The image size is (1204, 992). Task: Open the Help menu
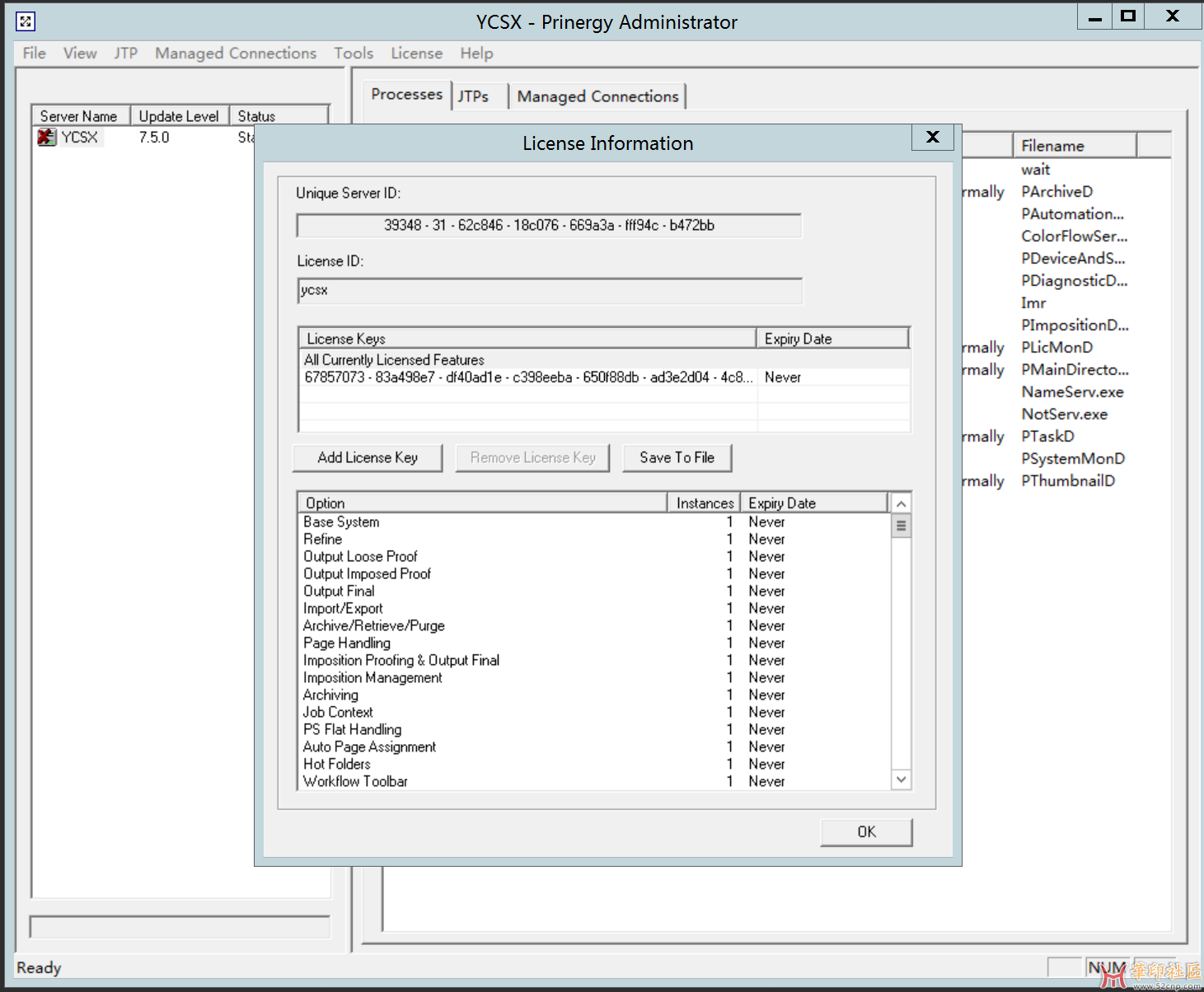pos(476,53)
